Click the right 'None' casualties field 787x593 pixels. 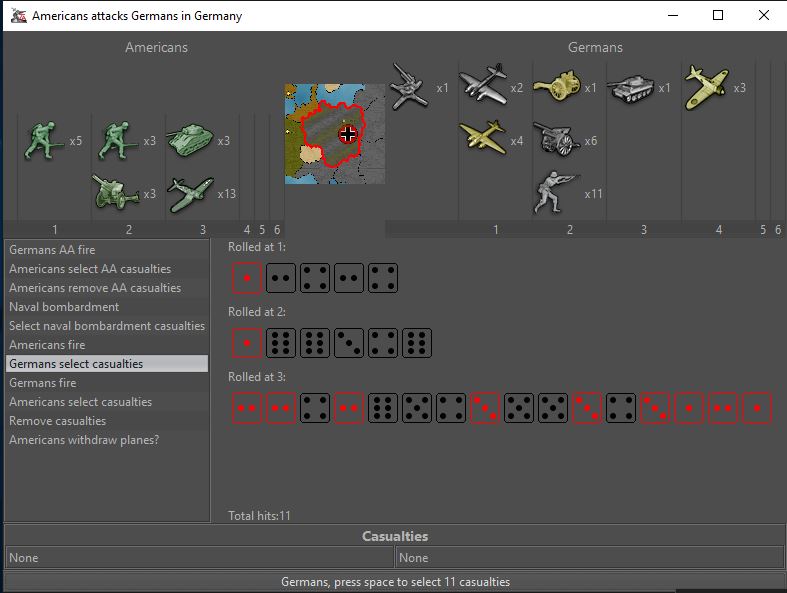coord(590,558)
